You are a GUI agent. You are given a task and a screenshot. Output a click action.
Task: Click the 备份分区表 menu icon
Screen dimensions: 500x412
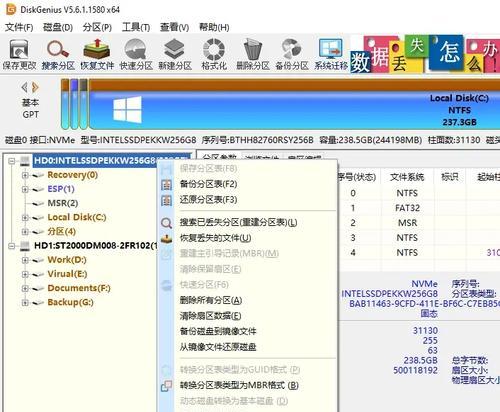point(166,184)
